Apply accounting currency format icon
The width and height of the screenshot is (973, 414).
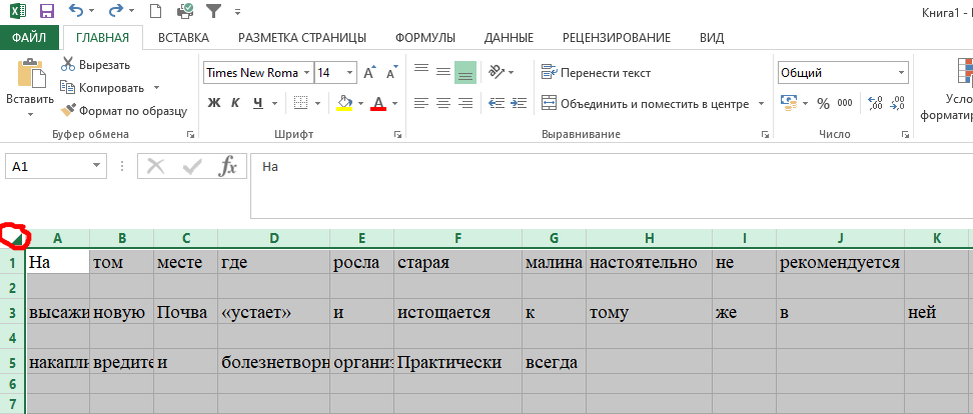(x=788, y=103)
